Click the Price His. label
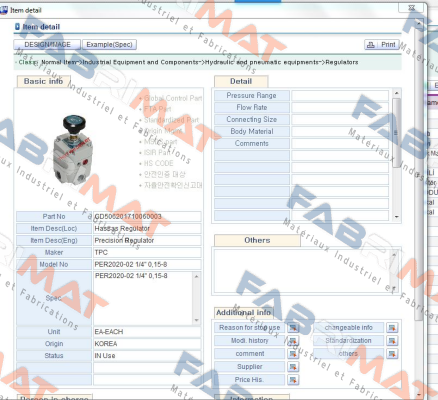 click(x=249, y=380)
